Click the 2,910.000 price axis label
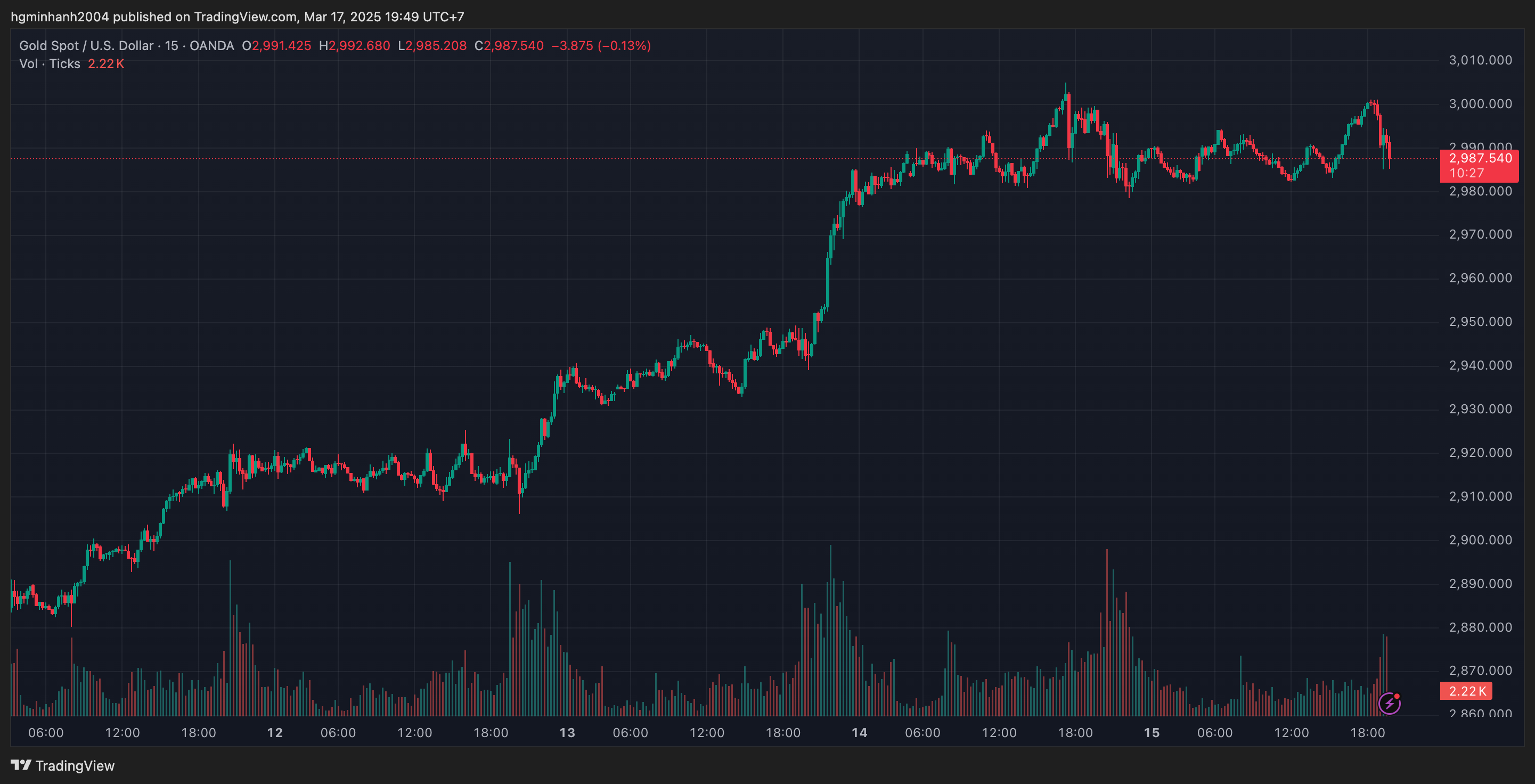 (1480, 496)
